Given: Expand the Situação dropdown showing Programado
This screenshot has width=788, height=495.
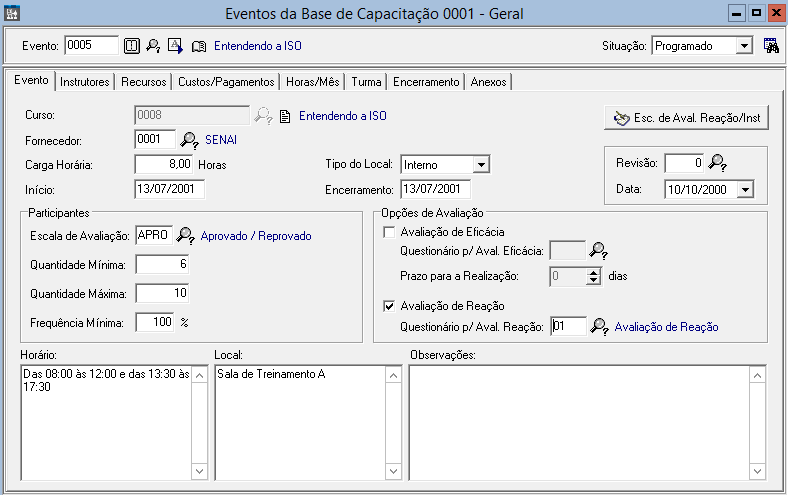Looking at the screenshot, I should [743, 46].
